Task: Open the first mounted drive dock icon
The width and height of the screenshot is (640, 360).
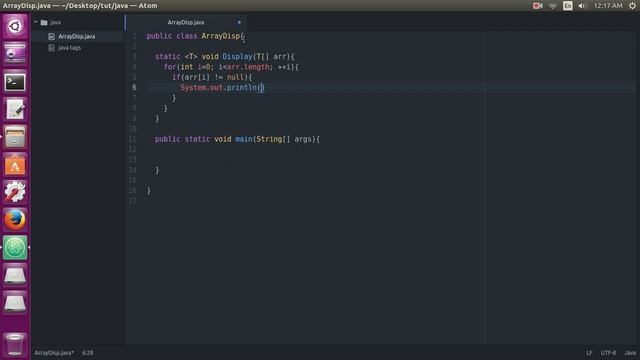Action: pos(15,276)
